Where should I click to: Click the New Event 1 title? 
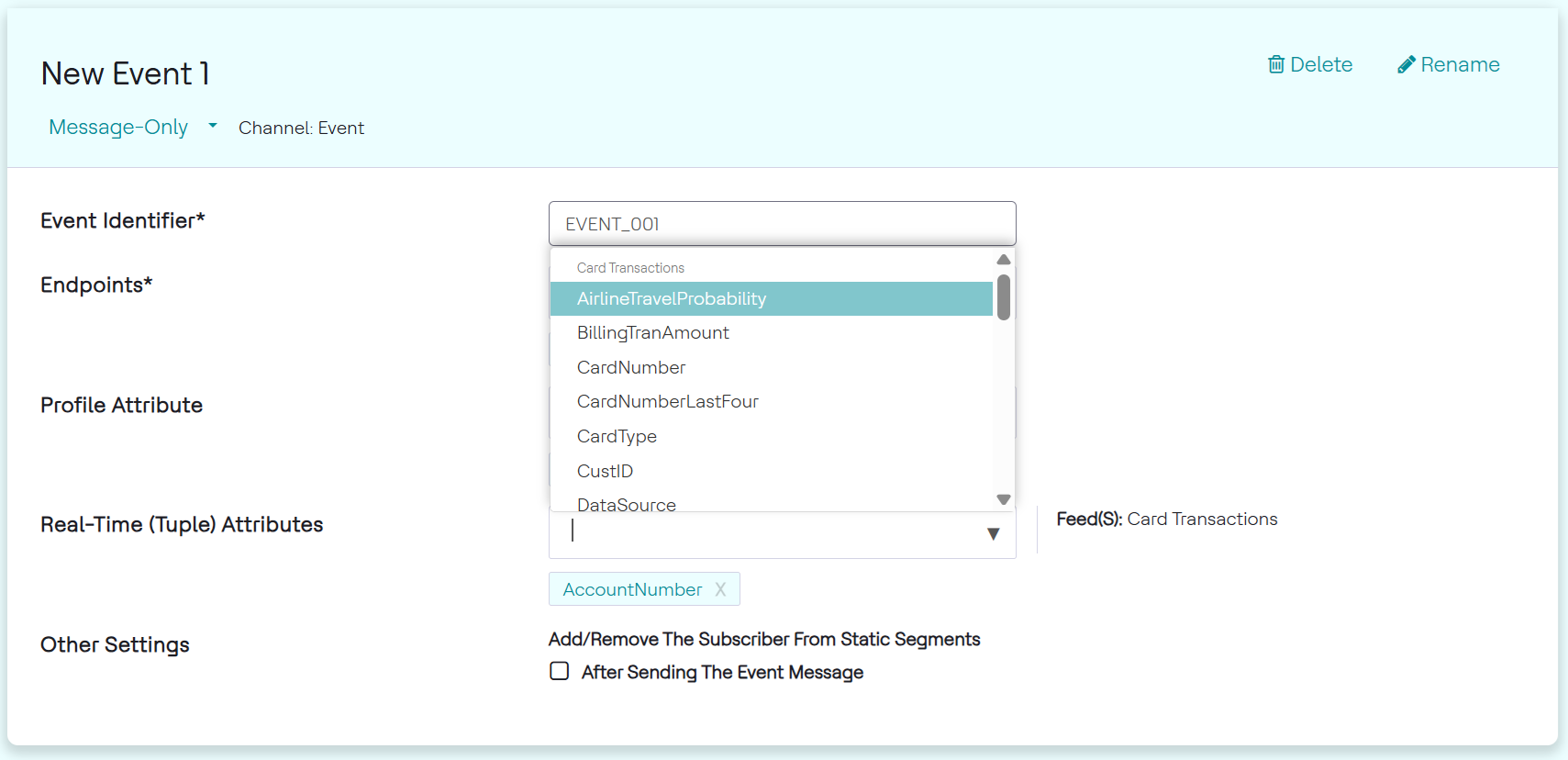point(126,73)
